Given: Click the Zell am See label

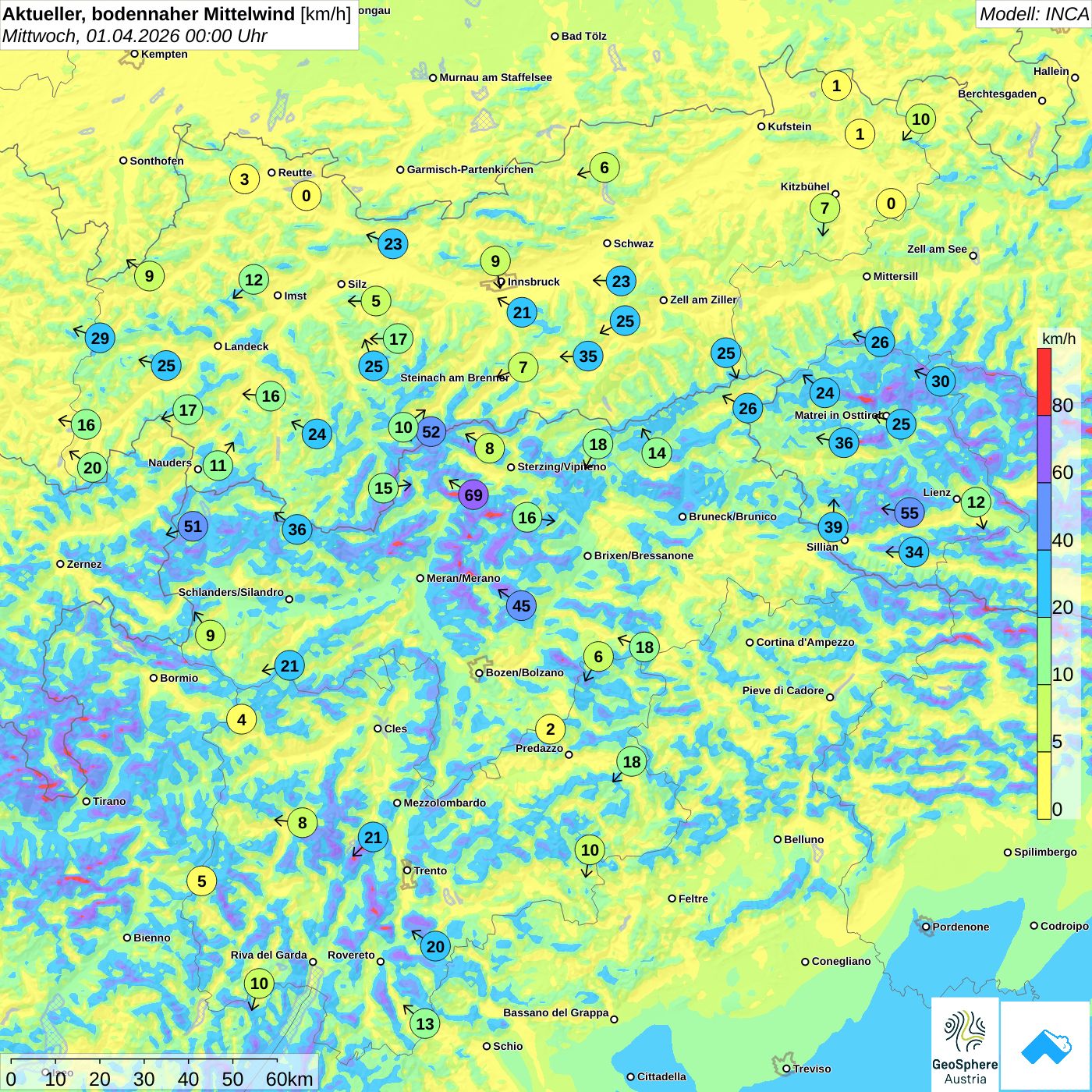Looking at the screenshot, I should coord(937,249).
